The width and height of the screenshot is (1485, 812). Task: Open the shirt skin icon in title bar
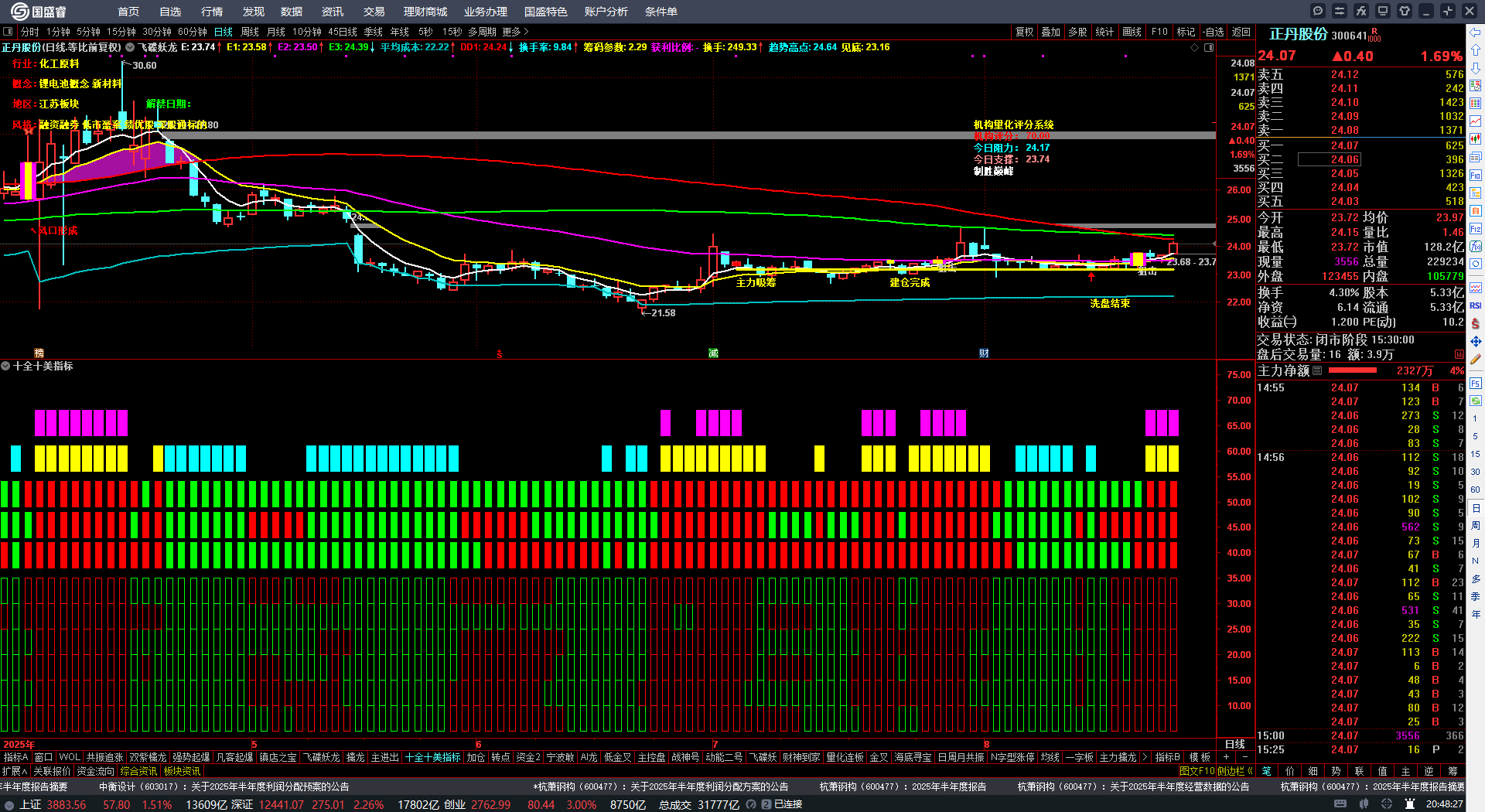pyautogui.click(x=1405, y=11)
